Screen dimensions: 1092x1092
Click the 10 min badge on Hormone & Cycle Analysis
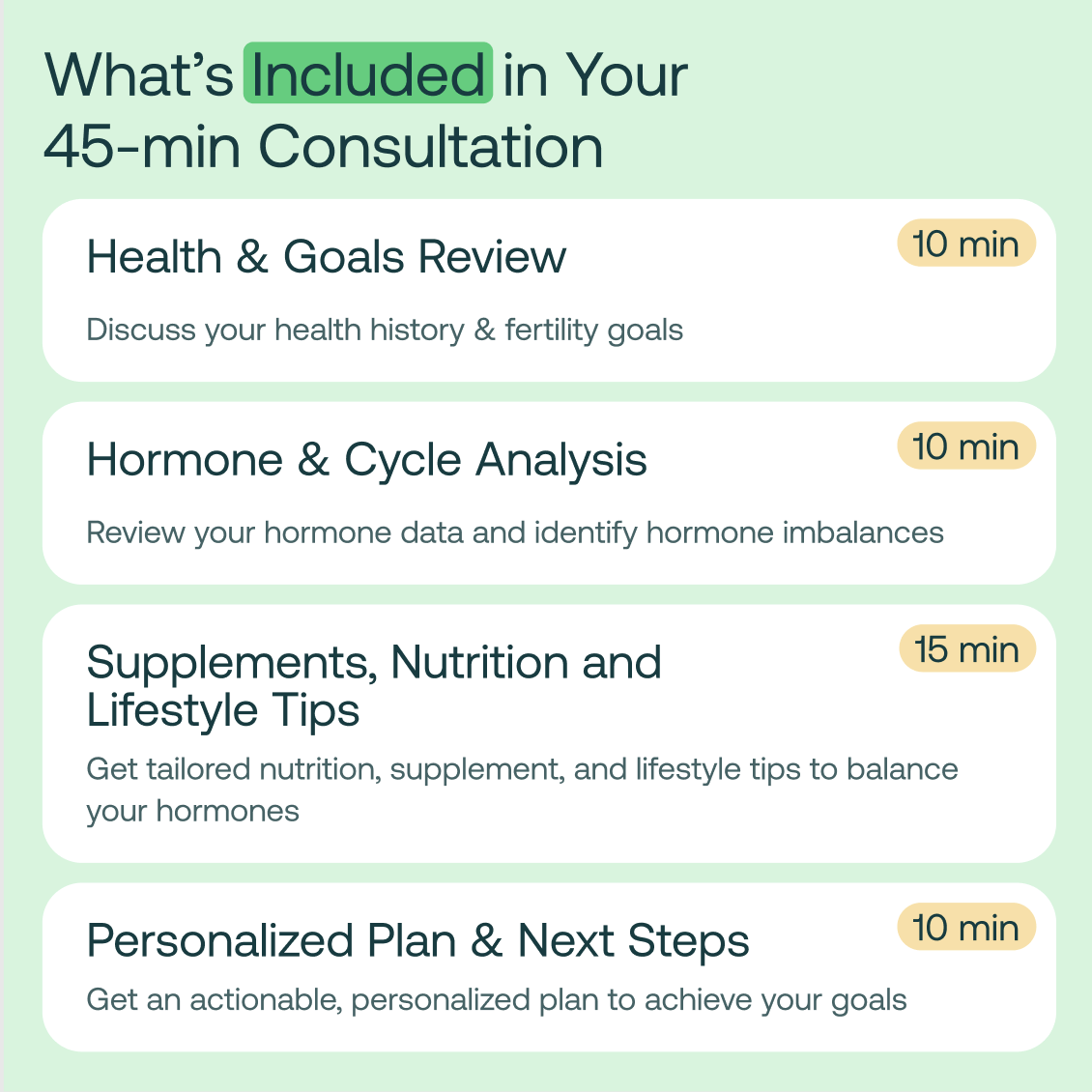coord(965,446)
